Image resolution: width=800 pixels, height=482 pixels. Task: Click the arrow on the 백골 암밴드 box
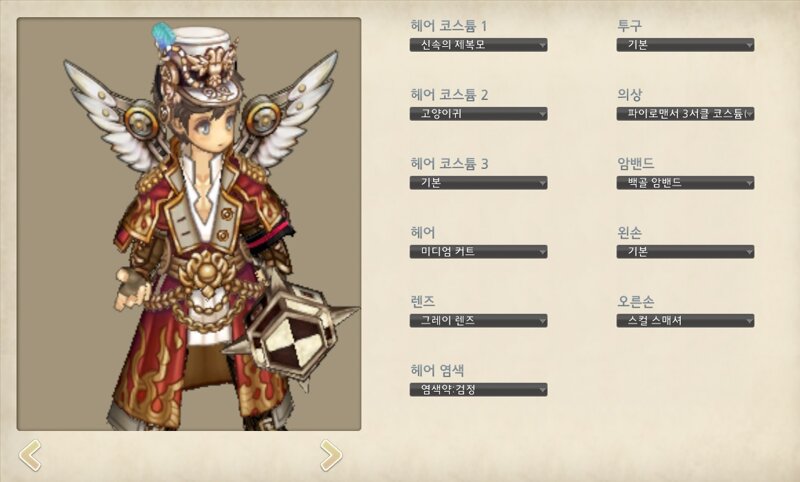click(748, 183)
